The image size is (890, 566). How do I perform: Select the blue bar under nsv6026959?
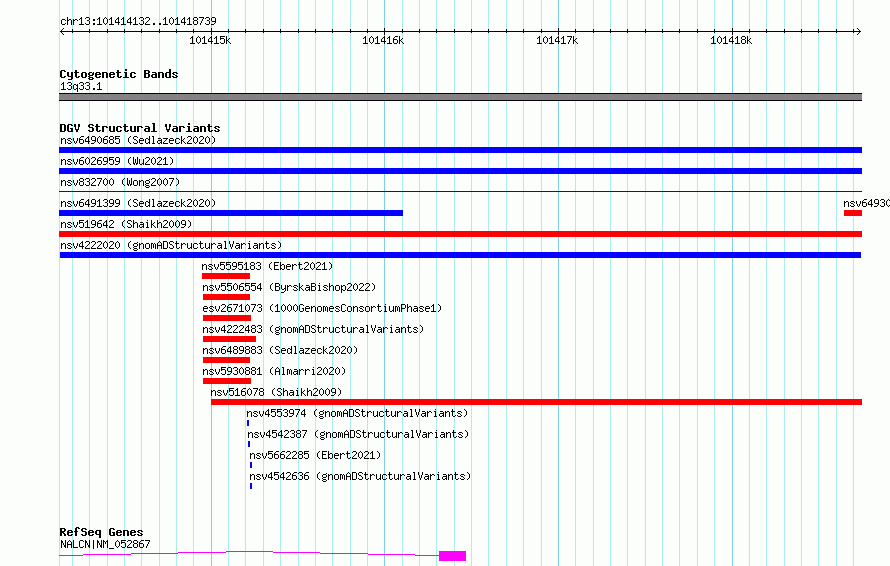460,171
